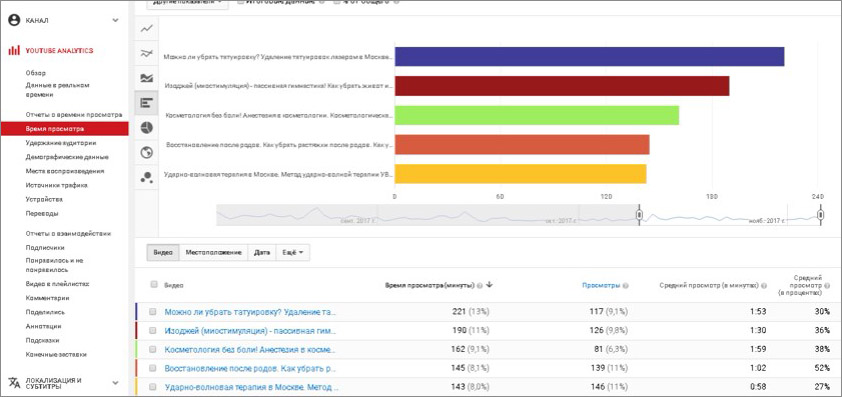842x397 pixels.
Task: Open the Ещё dropdown
Action: (x=293, y=252)
